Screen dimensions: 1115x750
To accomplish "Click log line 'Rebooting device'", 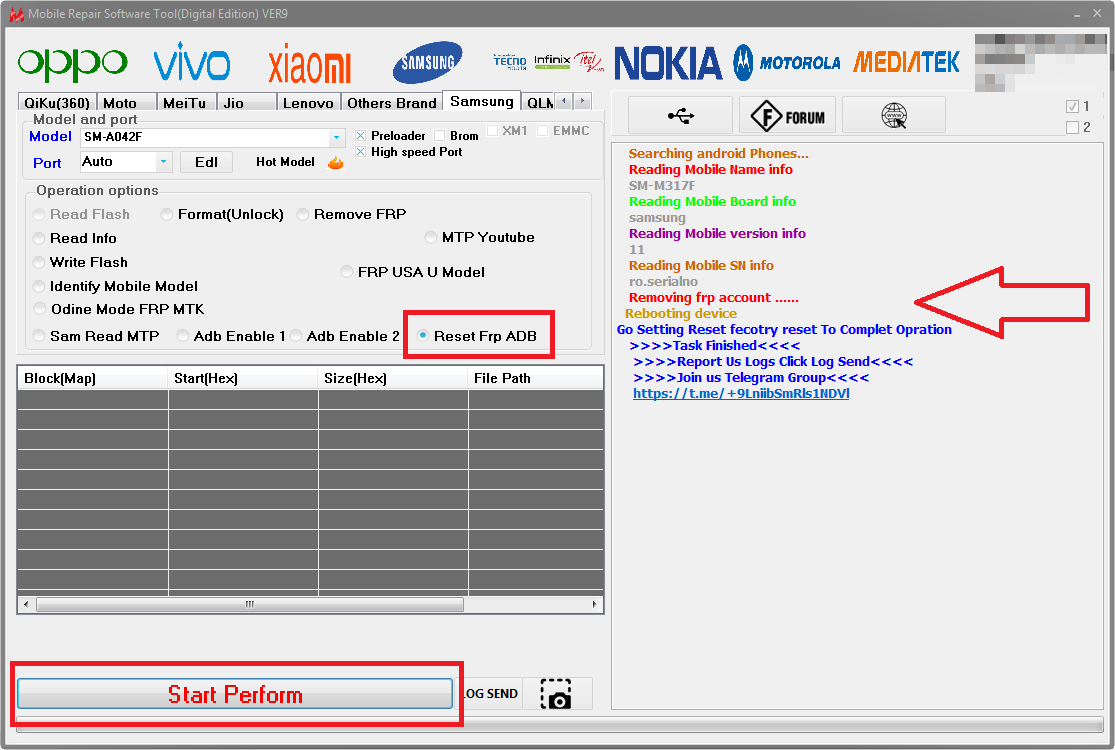I will (681, 314).
